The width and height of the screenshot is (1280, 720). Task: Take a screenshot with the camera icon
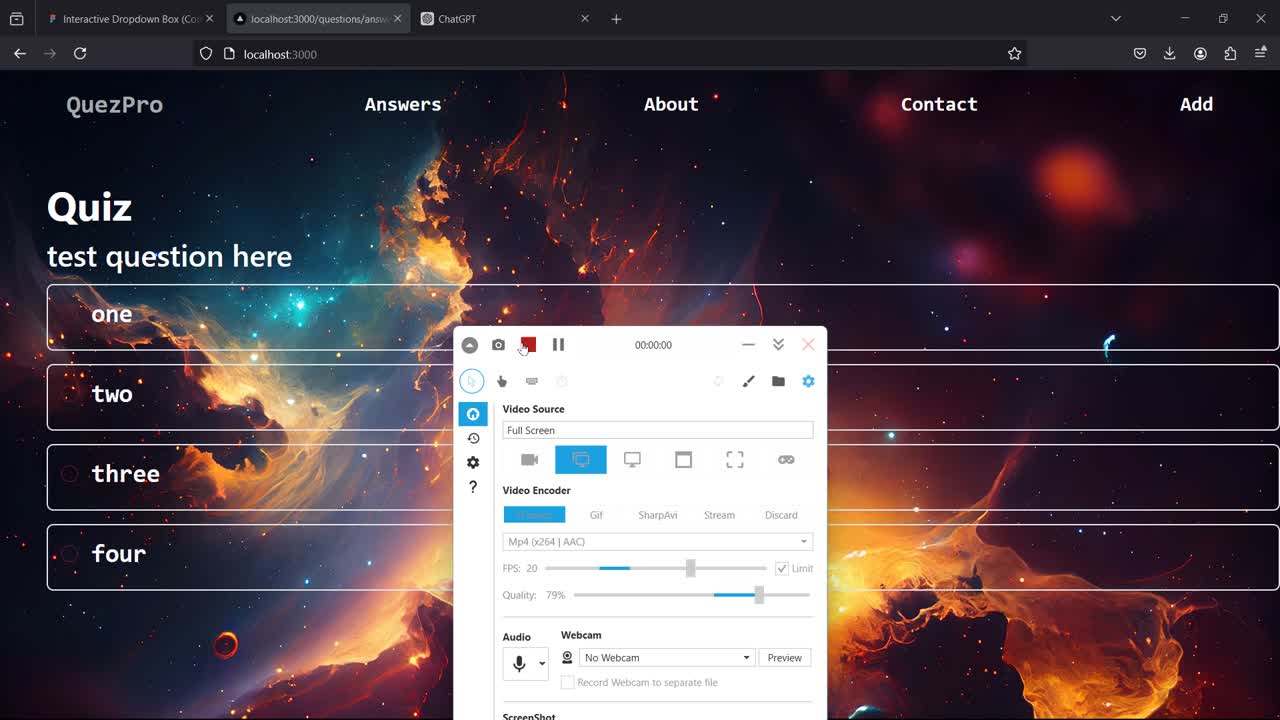click(498, 345)
